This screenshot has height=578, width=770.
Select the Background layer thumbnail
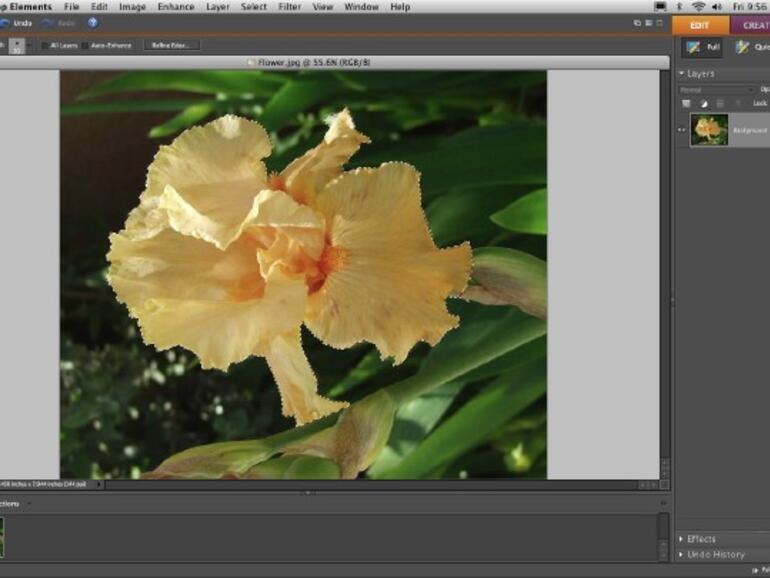[709, 130]
